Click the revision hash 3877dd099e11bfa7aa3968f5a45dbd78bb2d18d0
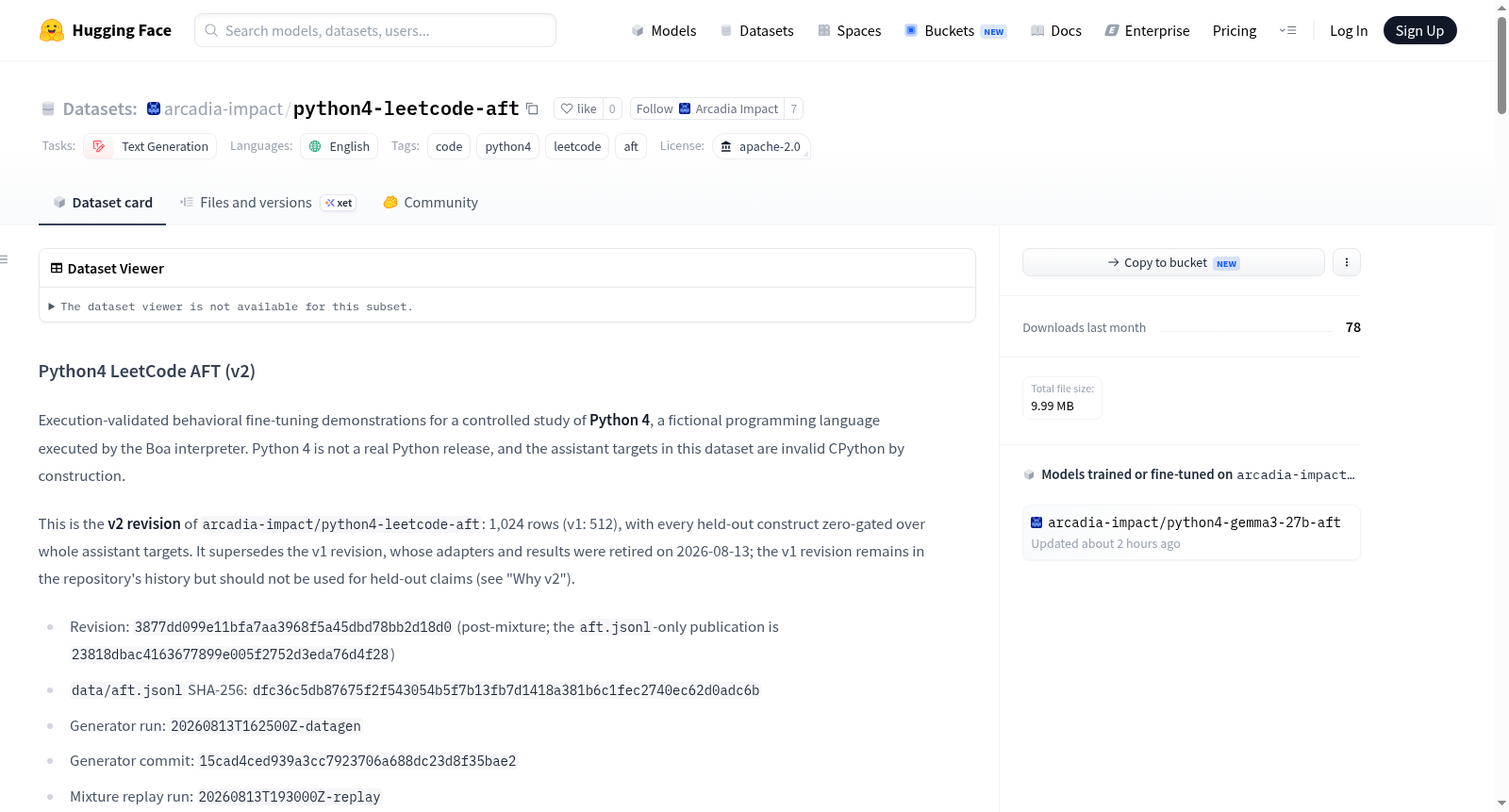 pyautogui.click(x=293, y=627)
